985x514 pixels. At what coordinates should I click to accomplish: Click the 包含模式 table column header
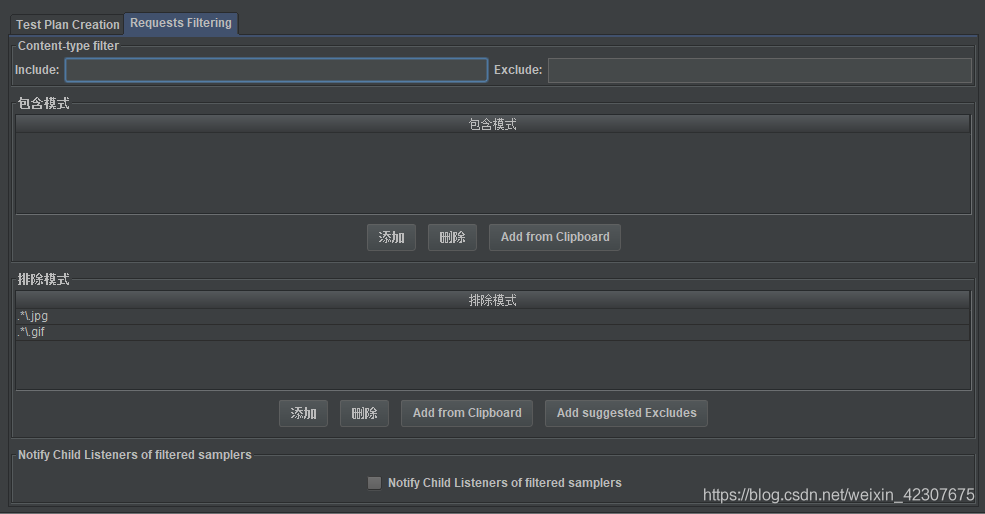click(492, 125)
